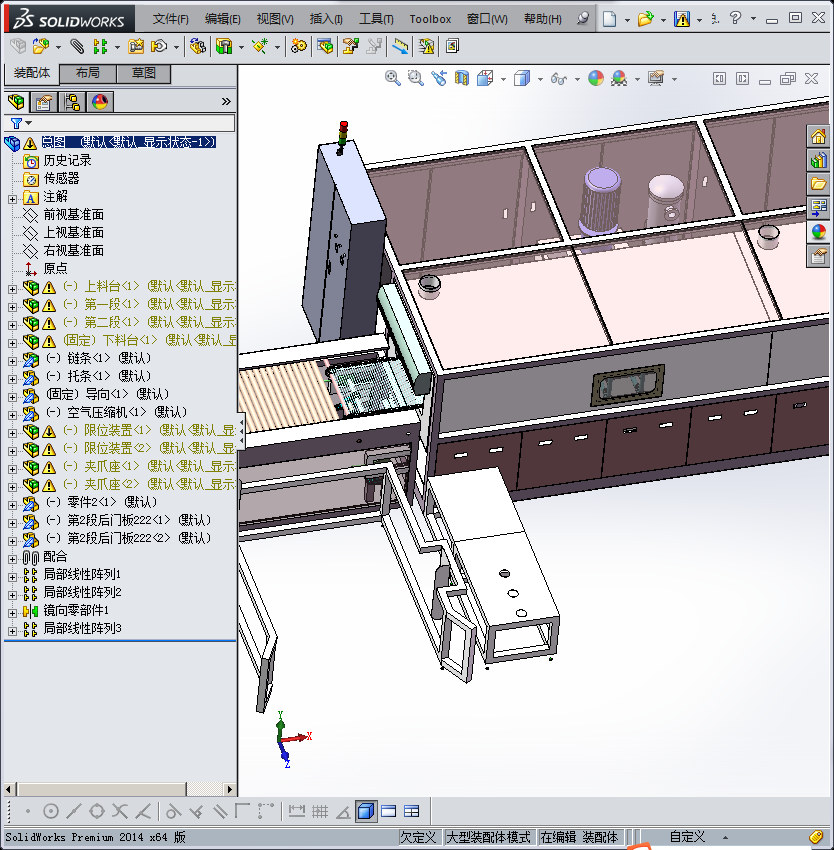Switch to the DisplayManager color-ball tab
The height and width of the screenshot is (850, 834).
(x=99, y=101)
